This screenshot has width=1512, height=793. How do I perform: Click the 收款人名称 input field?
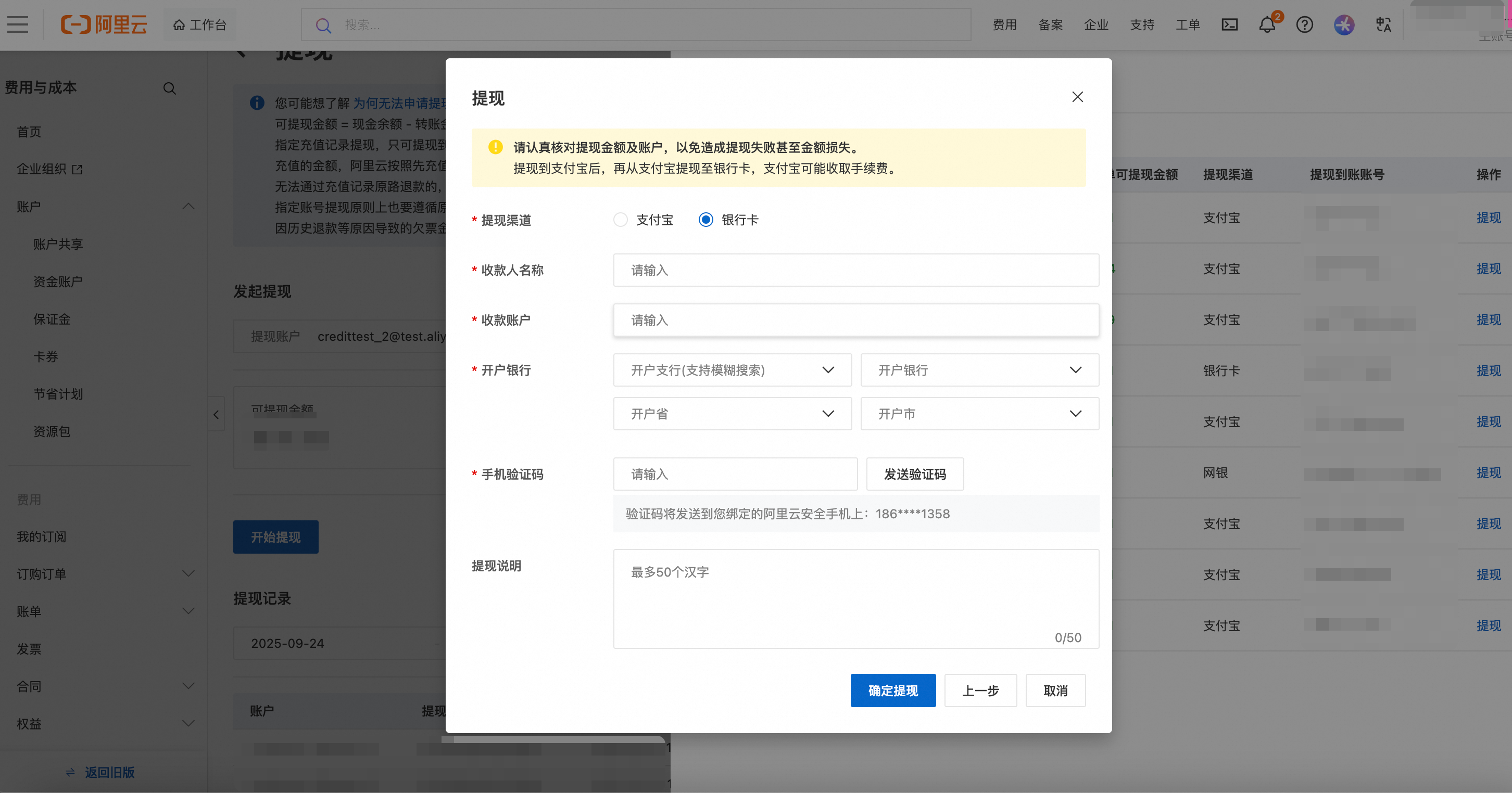point(855,271)
